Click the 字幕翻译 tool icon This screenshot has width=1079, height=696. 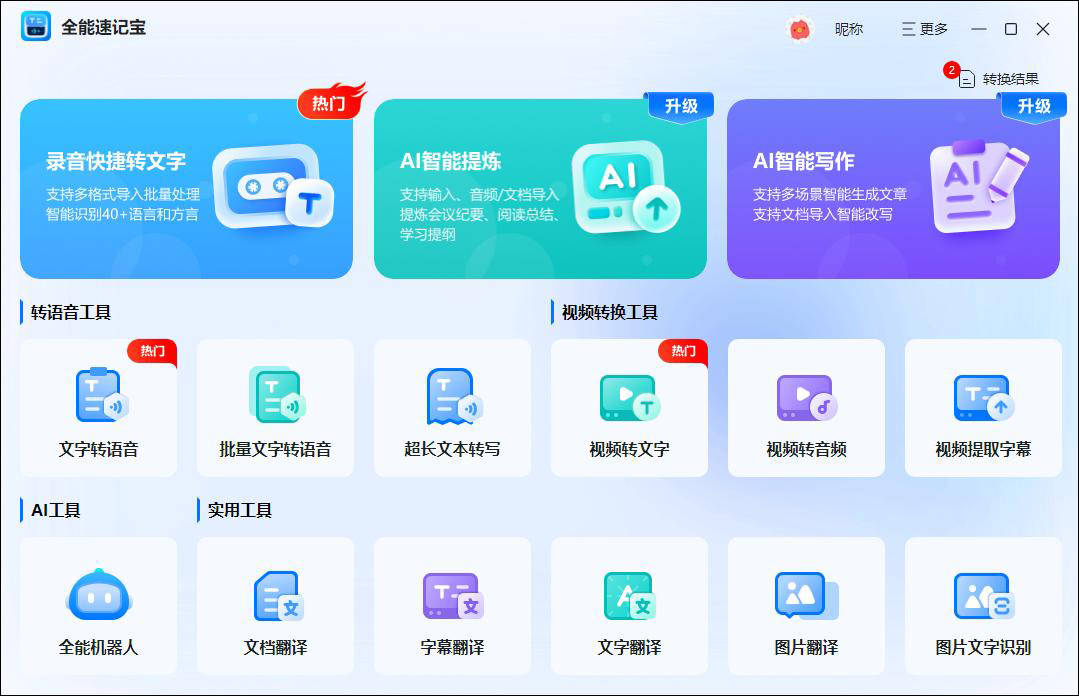(x=453, y=595)
